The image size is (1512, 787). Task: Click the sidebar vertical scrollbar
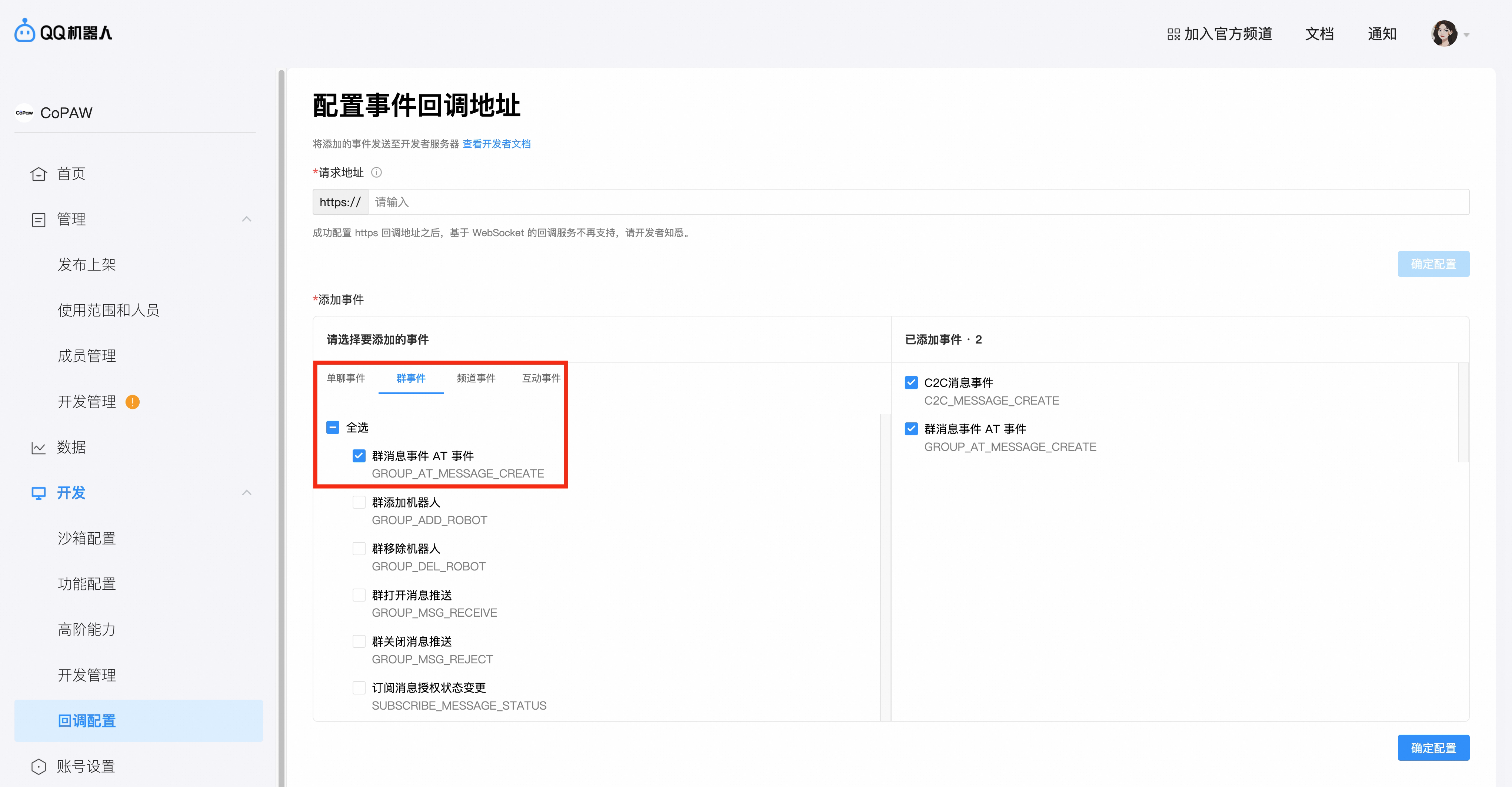coord(281,411)
